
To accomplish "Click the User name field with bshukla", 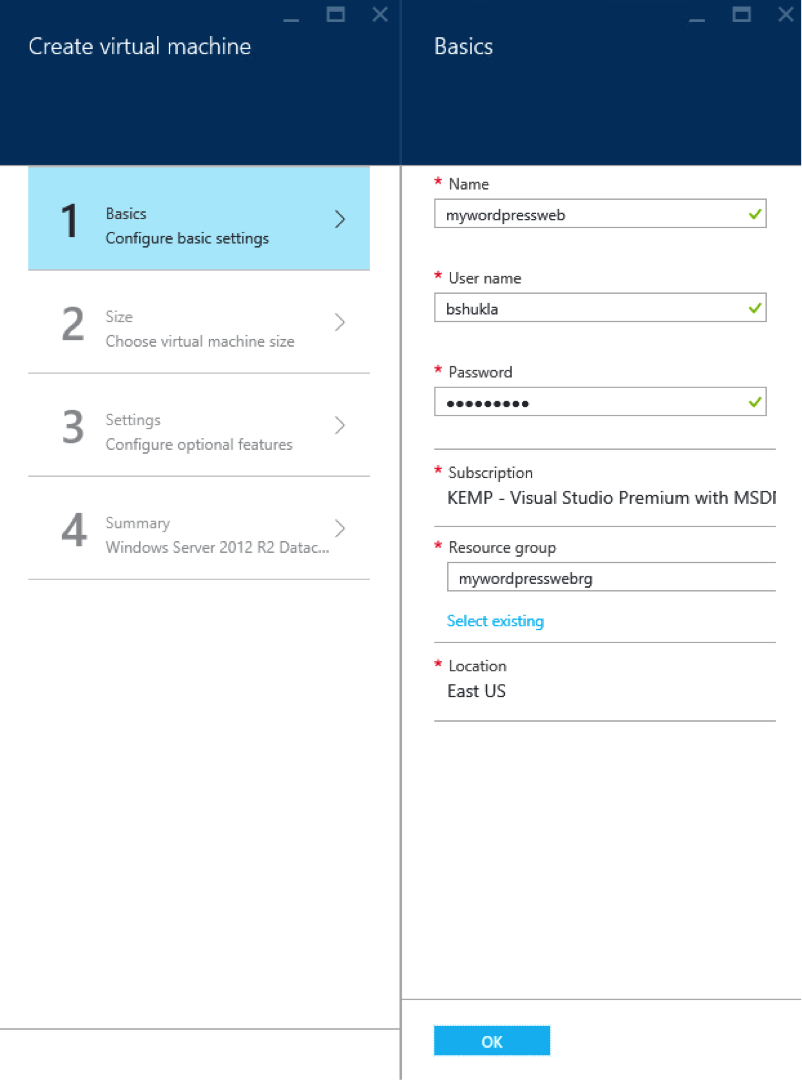I will 590,308.
